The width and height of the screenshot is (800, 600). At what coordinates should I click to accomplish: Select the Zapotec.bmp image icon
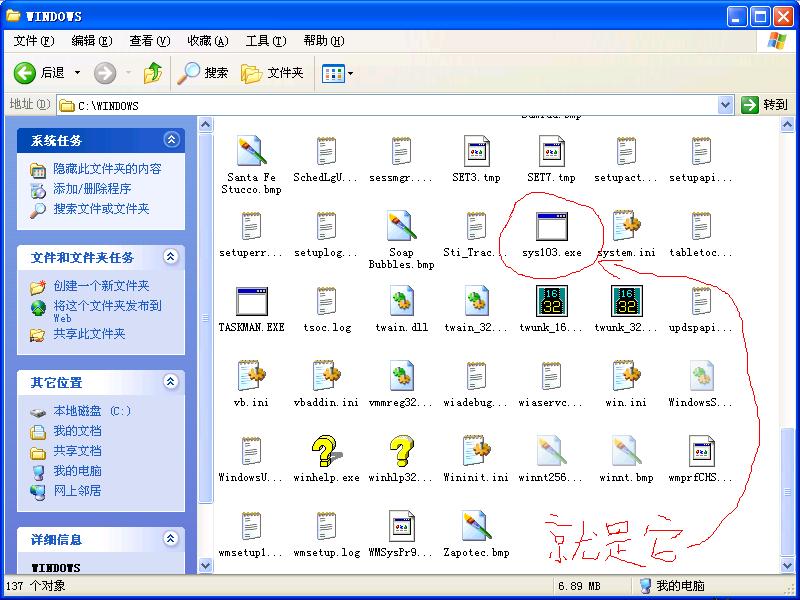tap(477, 526)
